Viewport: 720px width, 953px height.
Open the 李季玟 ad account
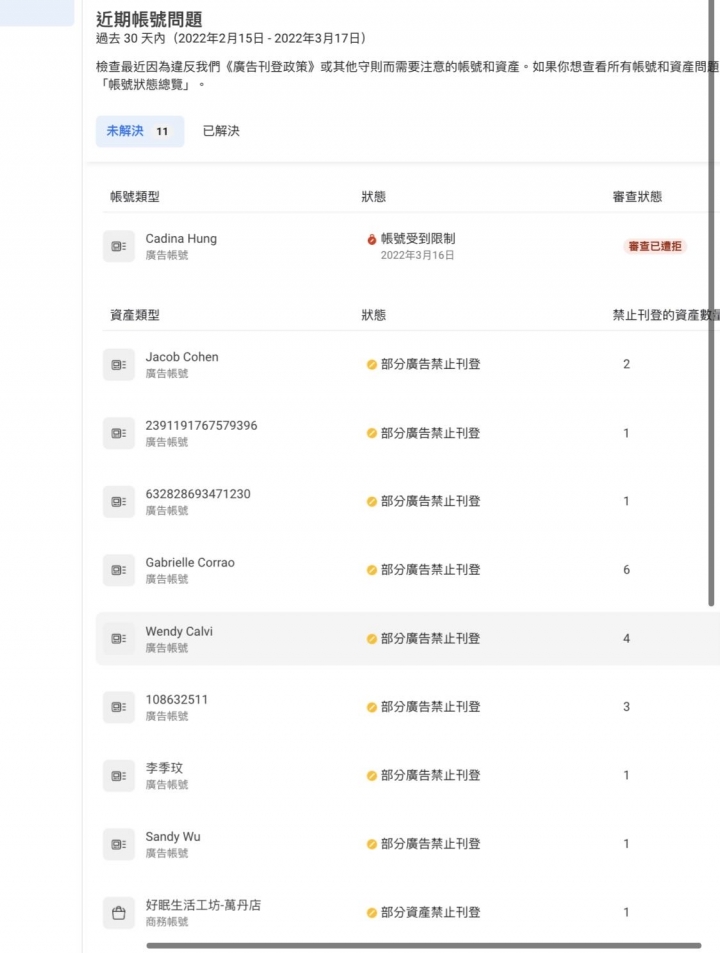click(x=164, y=768)
